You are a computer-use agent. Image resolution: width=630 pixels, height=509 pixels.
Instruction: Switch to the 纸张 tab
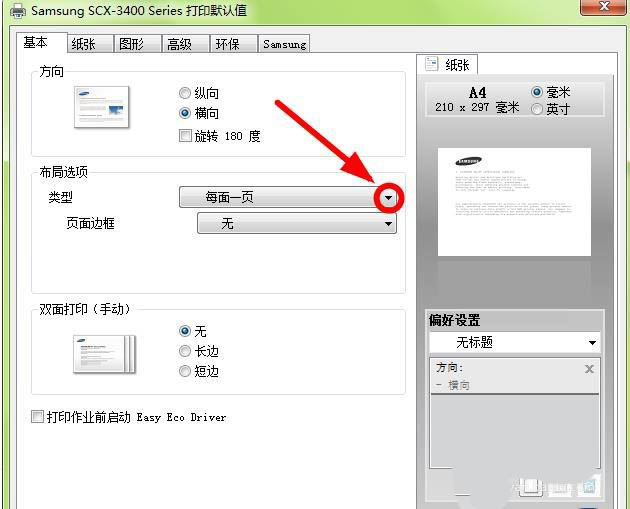pyautogui.click(x=90, y=43)
